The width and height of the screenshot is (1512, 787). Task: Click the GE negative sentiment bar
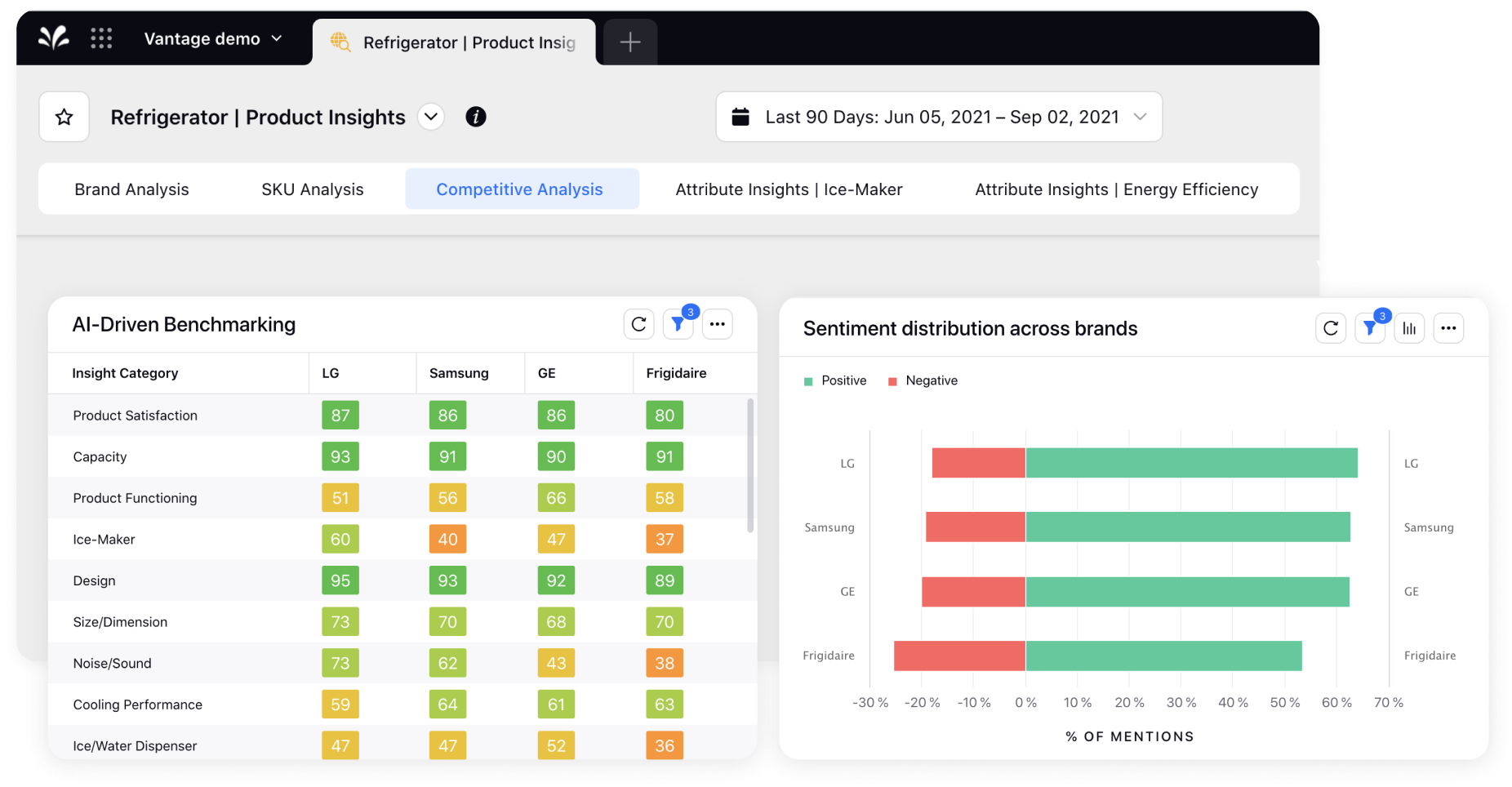[974, 592]
